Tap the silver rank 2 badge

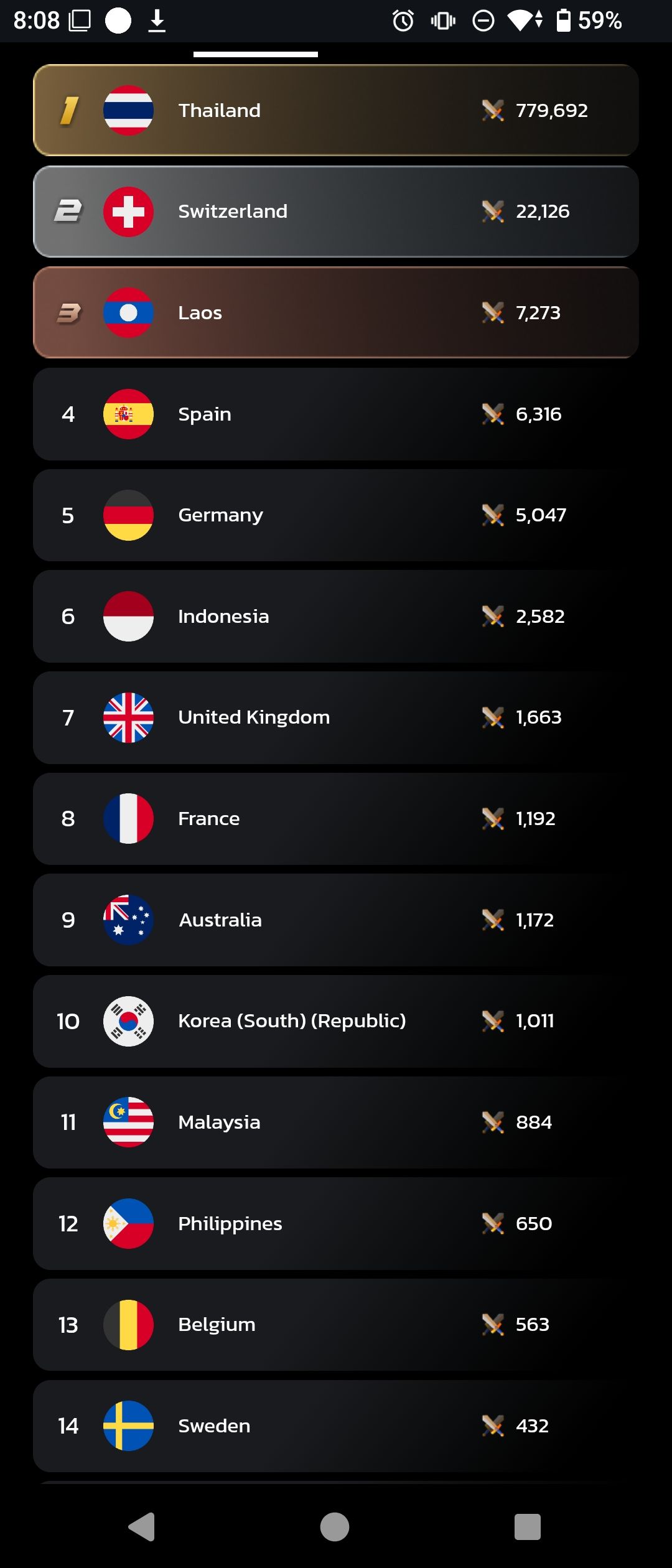(68, 212)
